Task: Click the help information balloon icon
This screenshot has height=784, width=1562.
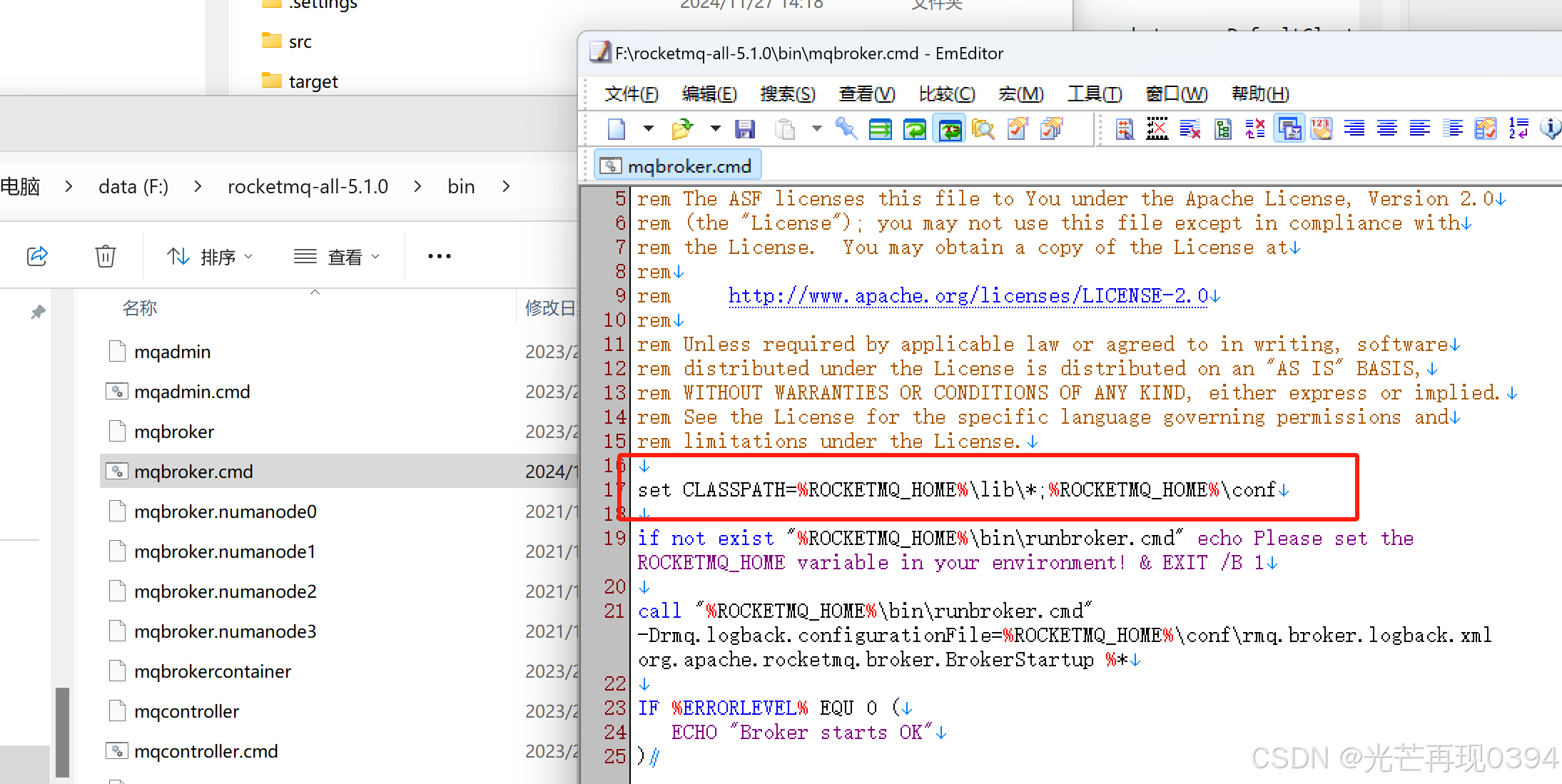Action: (x=1549, y=128)
